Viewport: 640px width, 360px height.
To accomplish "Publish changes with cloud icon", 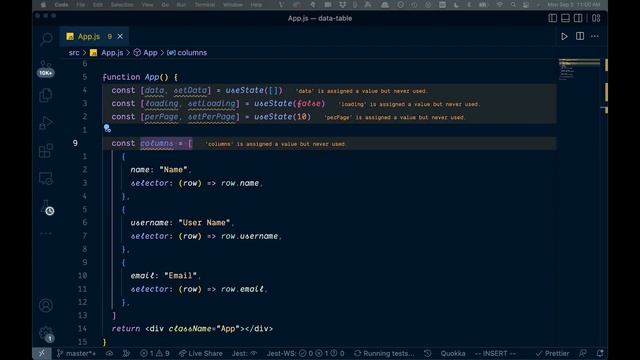I will 109,353.
